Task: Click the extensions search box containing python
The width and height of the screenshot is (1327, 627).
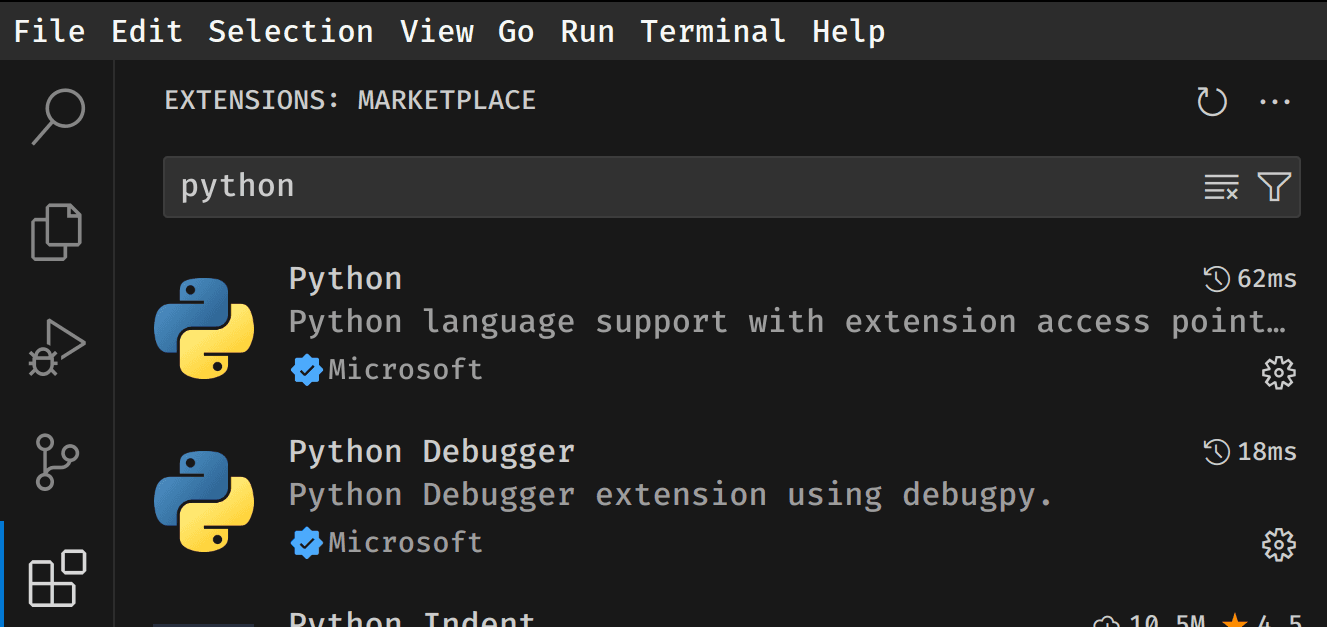Action: [x=680, y=187]
